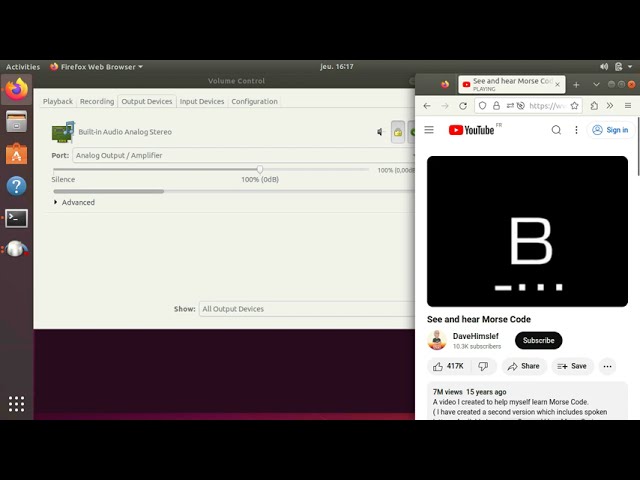
Task: Click the output volume slider handle
Action: click(260, 169)
